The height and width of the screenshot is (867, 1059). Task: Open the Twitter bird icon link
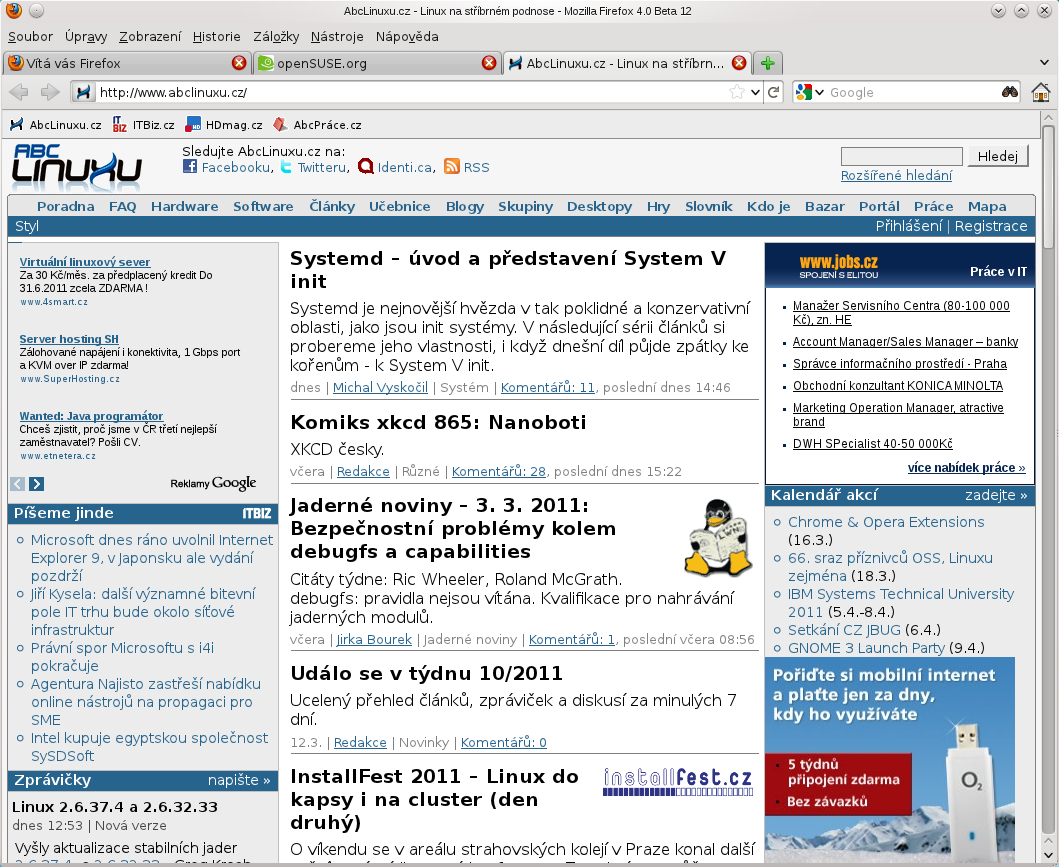[x=286, y=167]
